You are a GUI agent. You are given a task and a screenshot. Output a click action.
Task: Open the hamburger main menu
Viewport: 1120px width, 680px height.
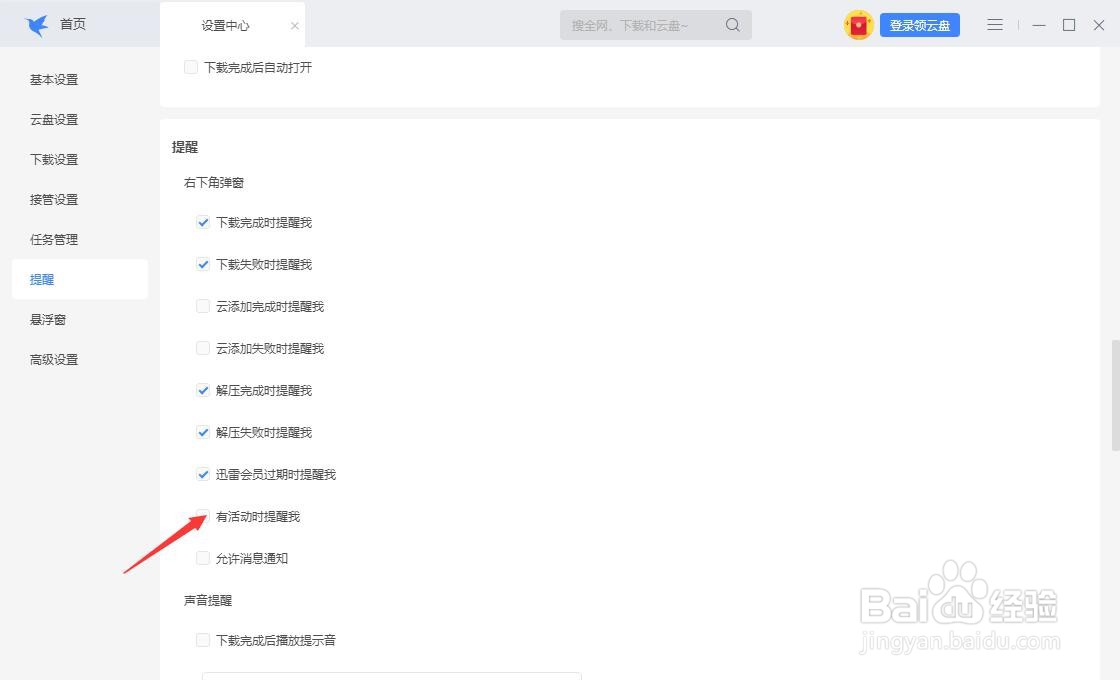pyautogui.click(x=994, y=24)
